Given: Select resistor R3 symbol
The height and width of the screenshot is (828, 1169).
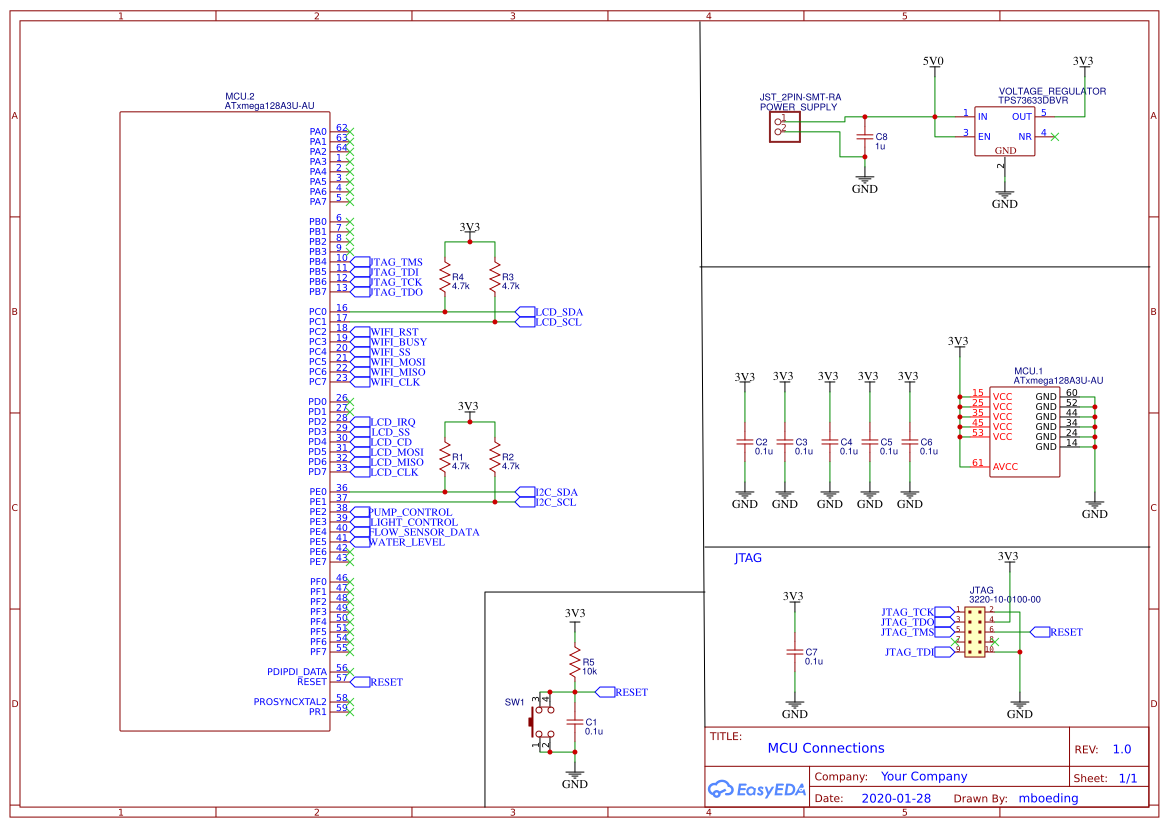Looking at the screenshot, I should pyautogui.click(x=494, y=278).
